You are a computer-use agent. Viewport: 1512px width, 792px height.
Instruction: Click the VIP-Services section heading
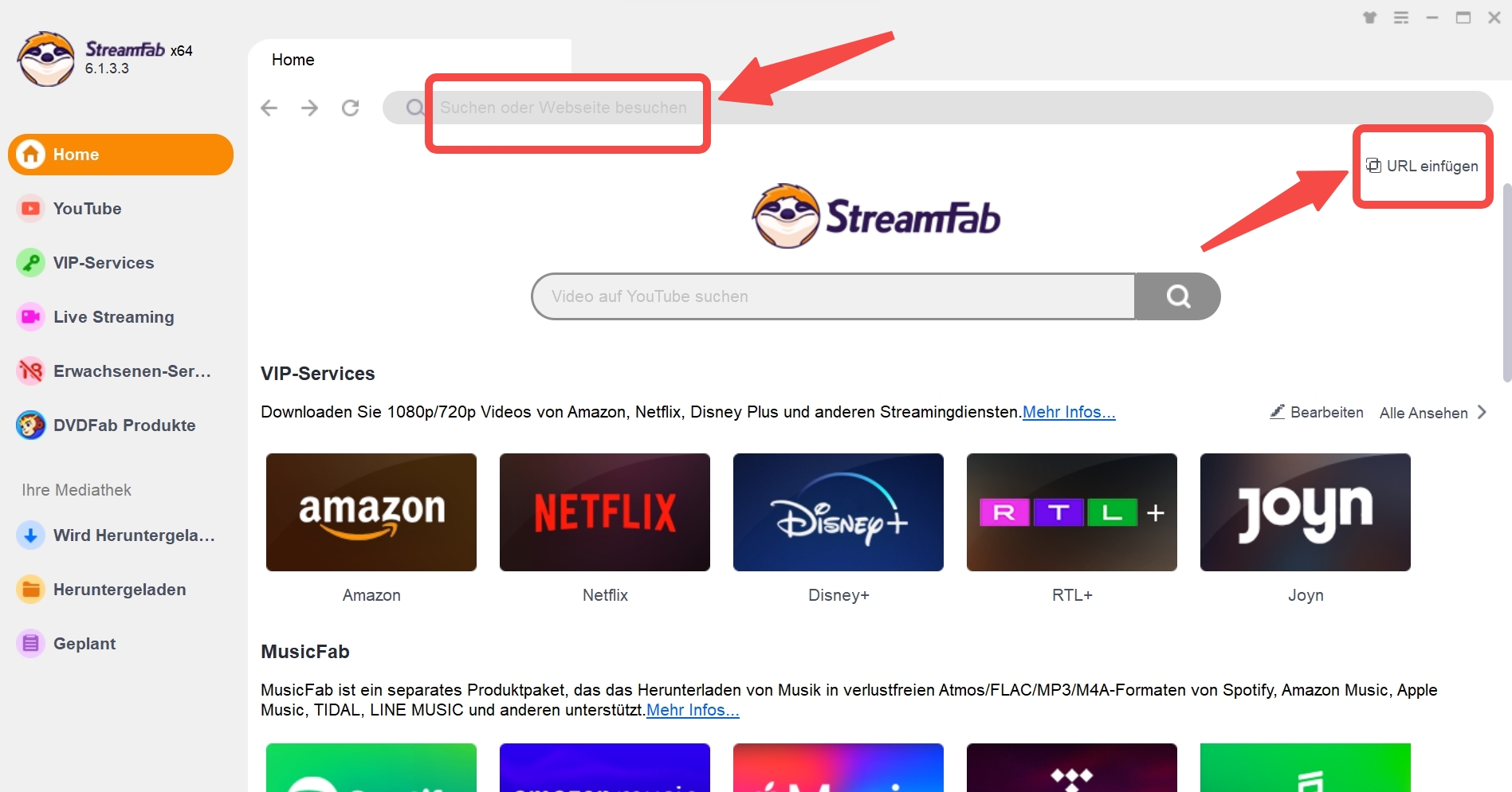[317, 374]
